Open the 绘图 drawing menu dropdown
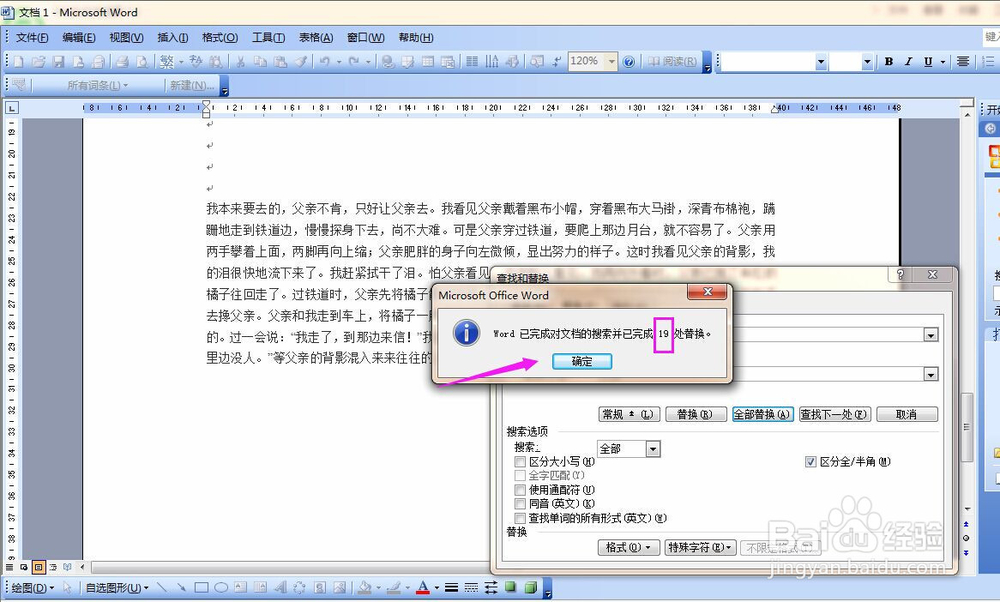1000x602 pixels. [33, 587]
